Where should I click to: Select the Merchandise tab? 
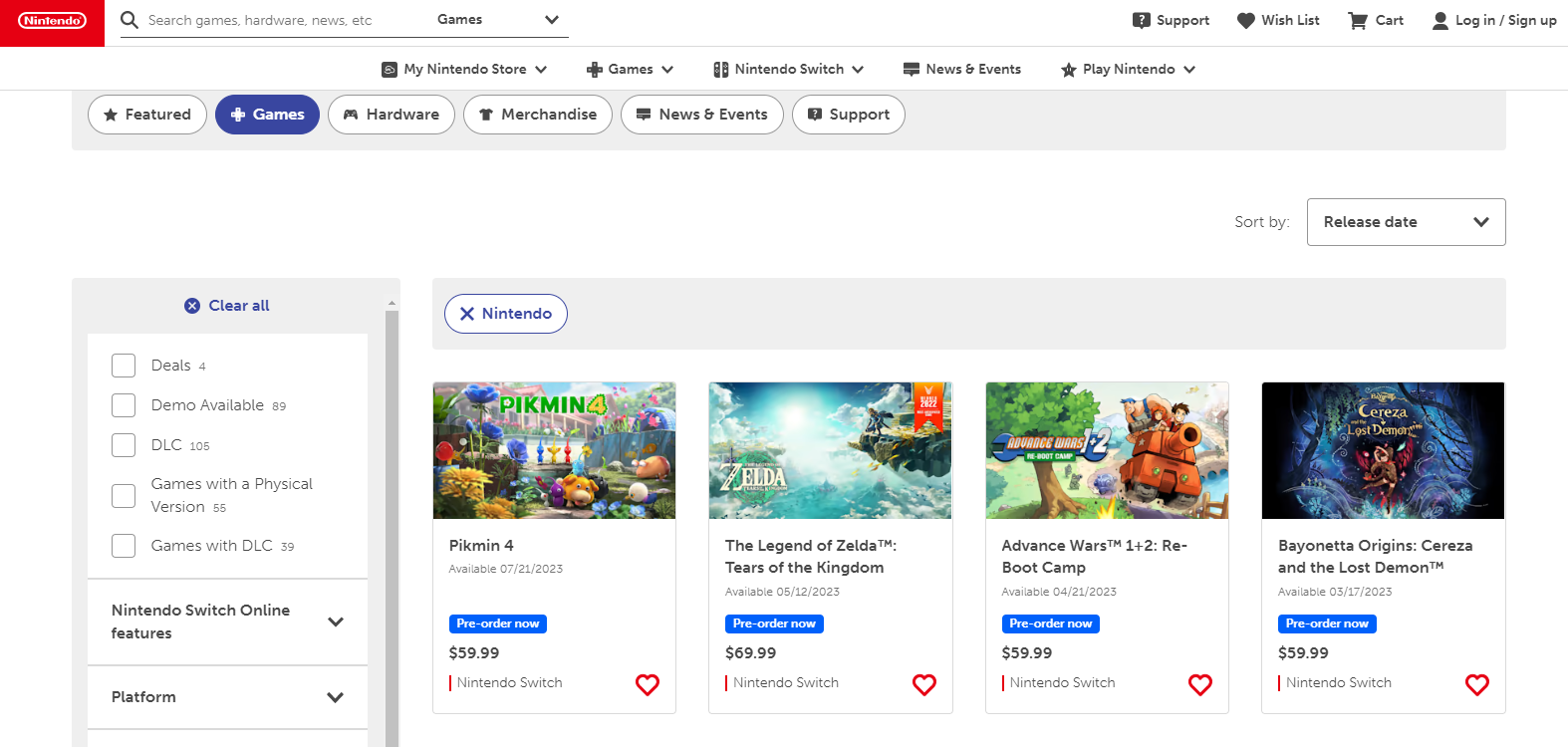(538, 115)
